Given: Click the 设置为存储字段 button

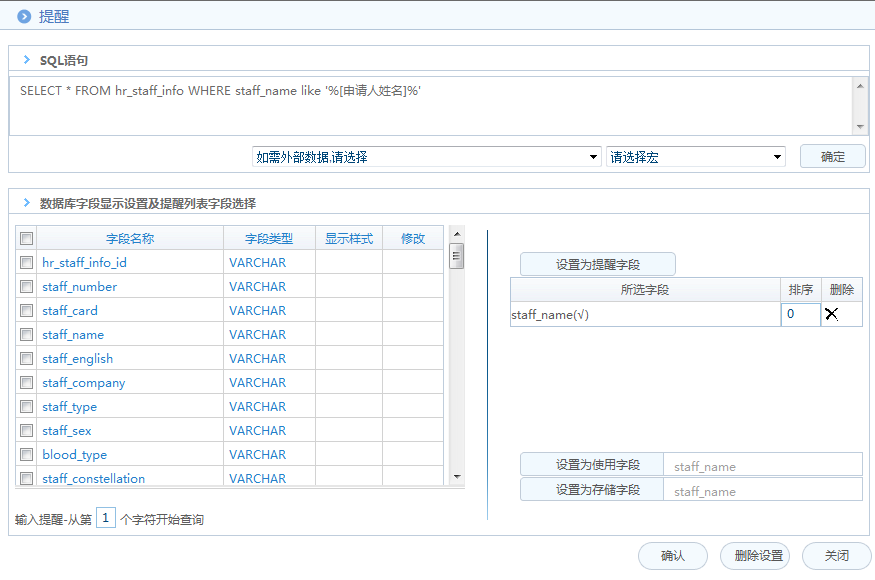Looking at the screenshot, I should pos(590,490).
